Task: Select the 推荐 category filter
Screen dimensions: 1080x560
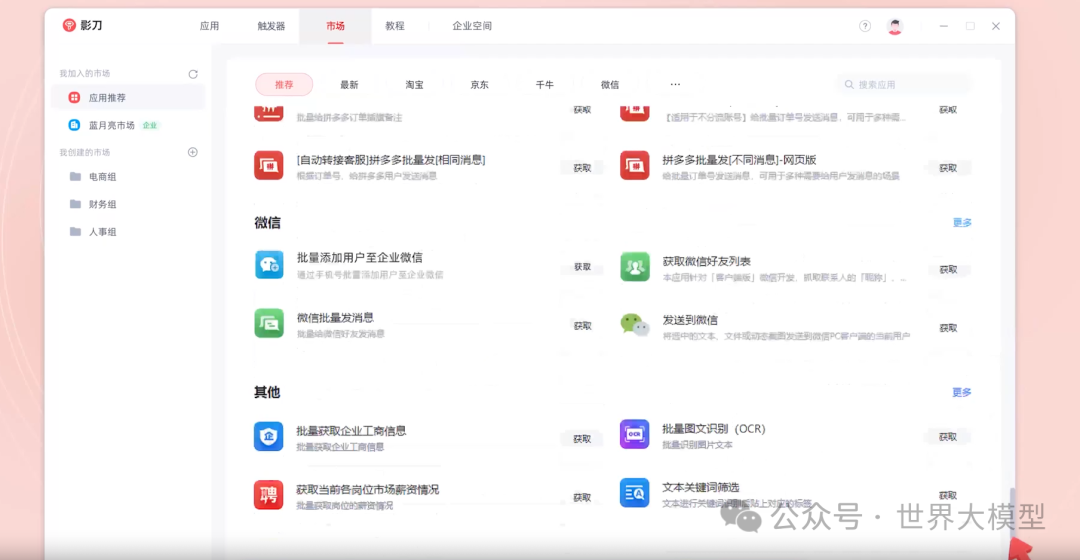Action: tap(284, 85)
